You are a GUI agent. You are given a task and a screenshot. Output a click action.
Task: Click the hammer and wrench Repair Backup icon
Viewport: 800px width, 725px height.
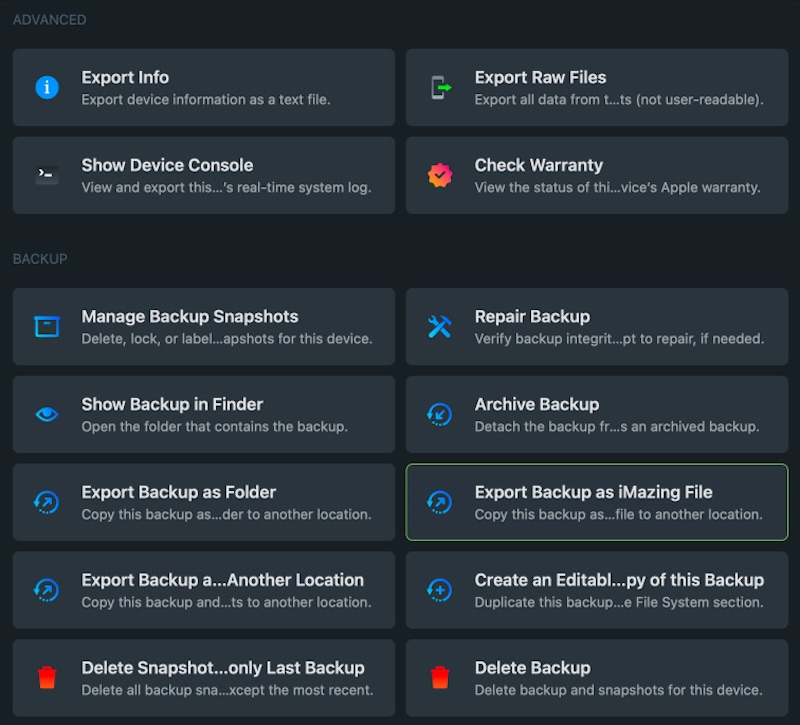pos(440,327)
